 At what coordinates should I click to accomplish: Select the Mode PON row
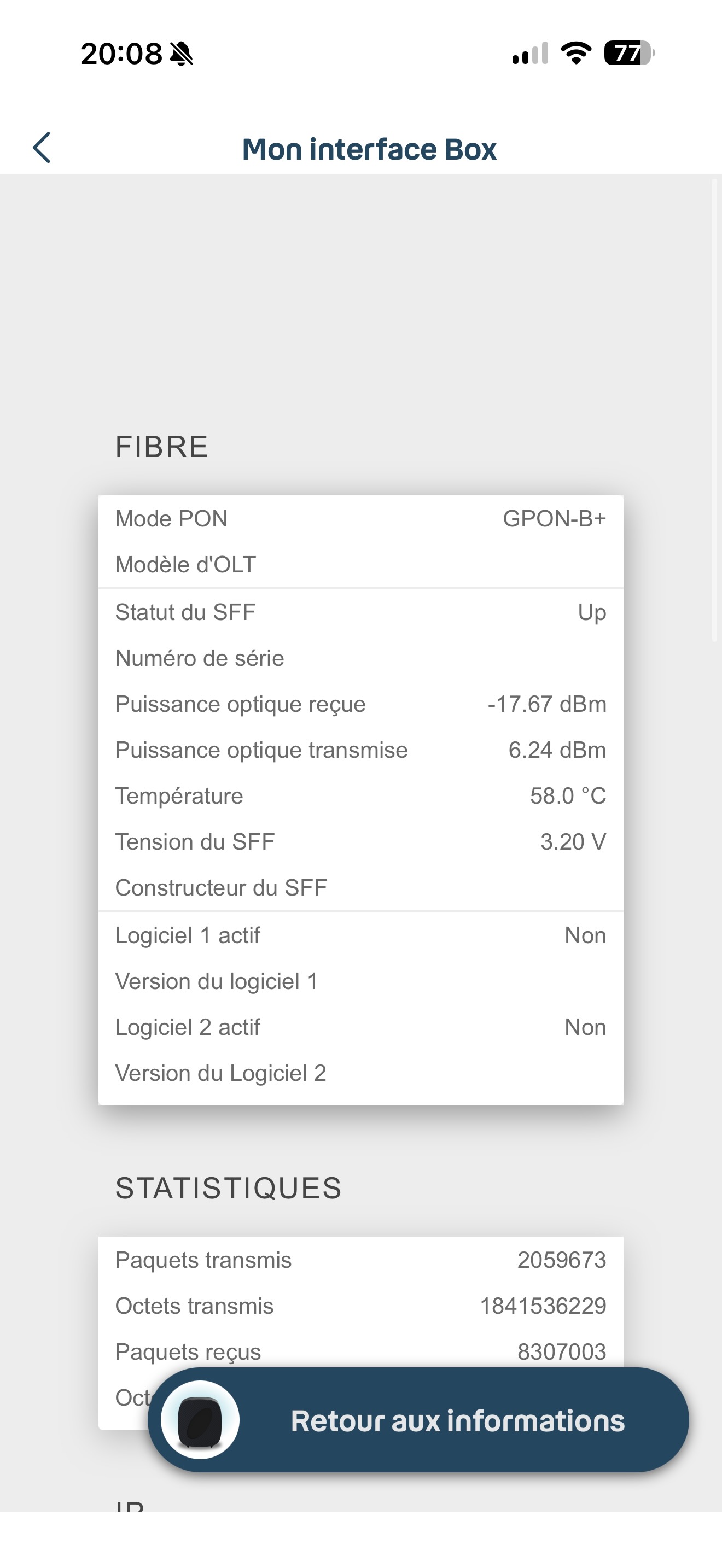click(360, 519)
